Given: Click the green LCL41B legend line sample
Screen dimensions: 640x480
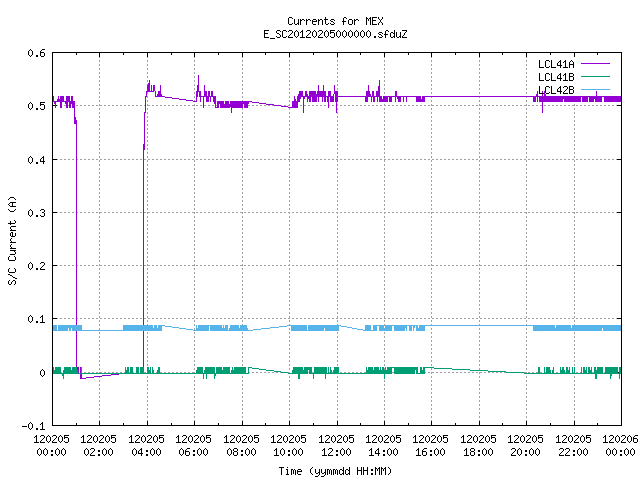Looking at the screenshot, I should (595, 77).
